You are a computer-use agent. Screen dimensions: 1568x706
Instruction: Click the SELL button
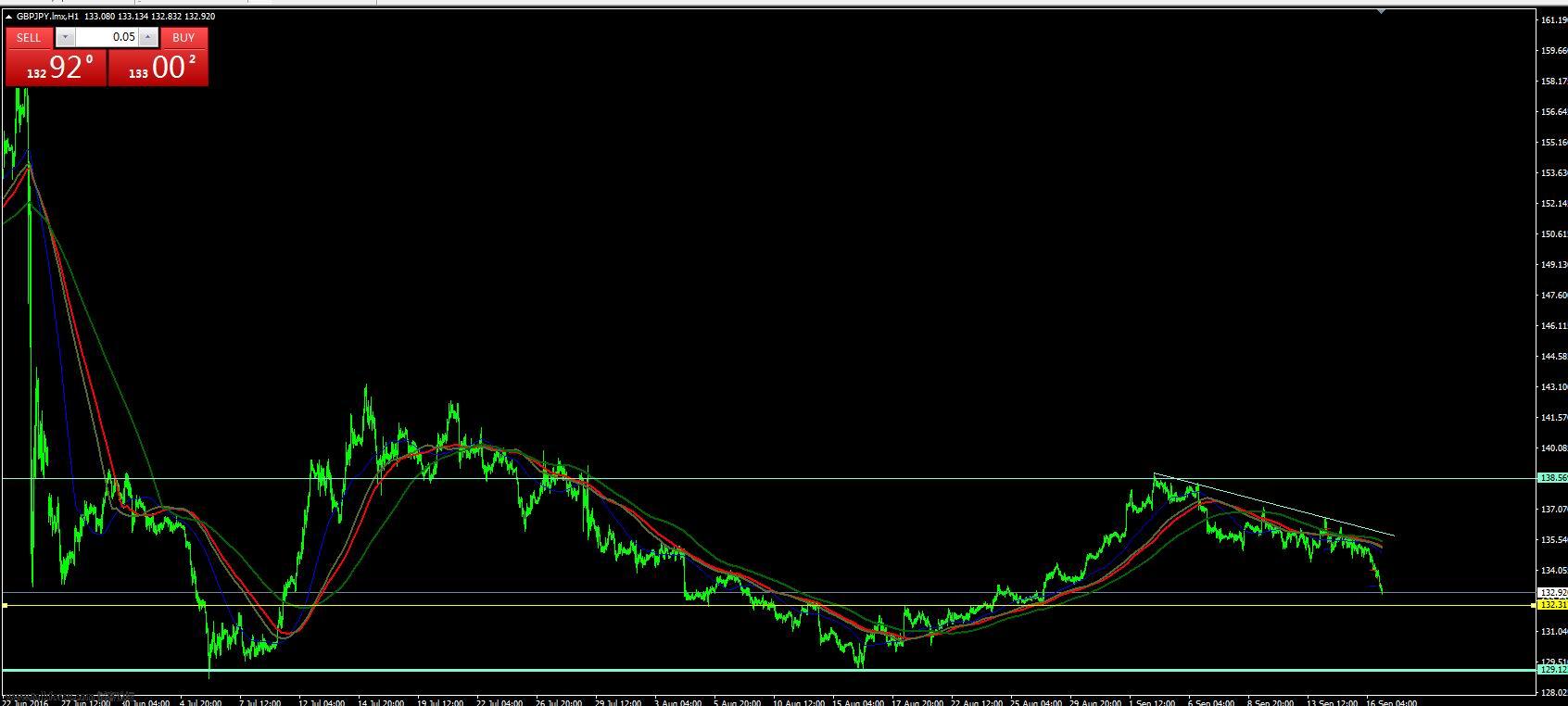[29, 37]
